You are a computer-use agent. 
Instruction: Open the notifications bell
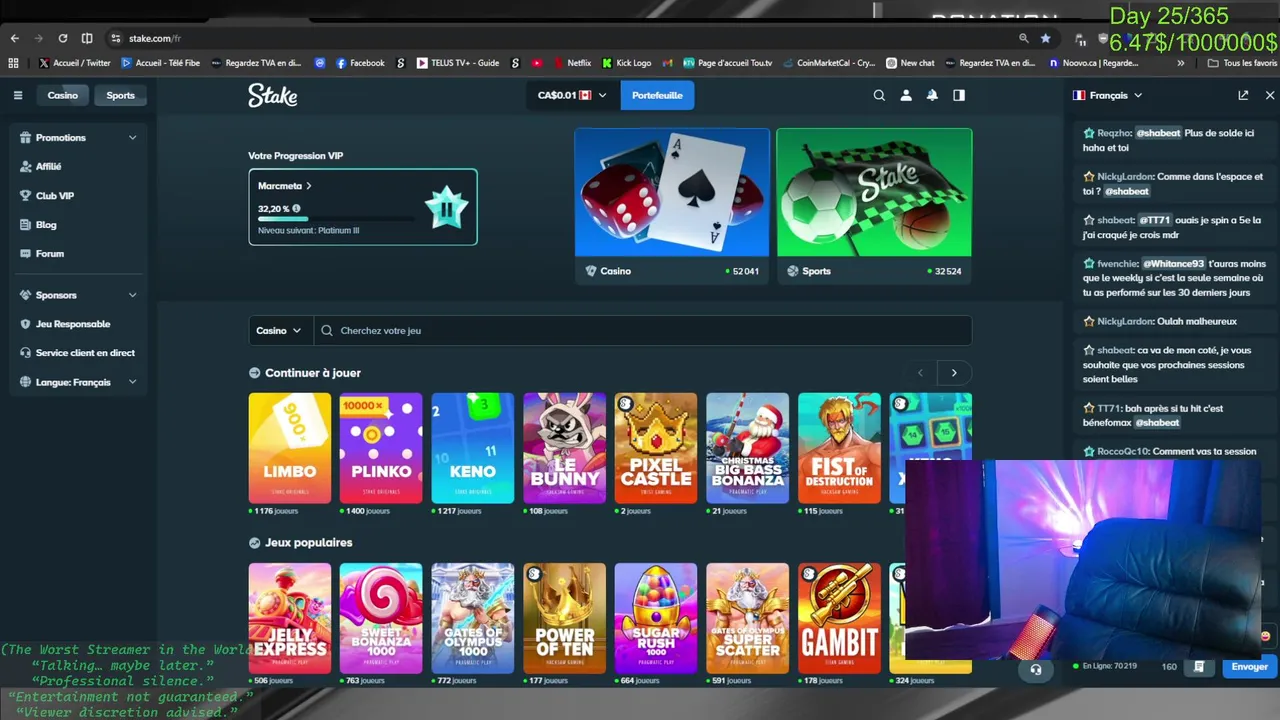(932, 95)
